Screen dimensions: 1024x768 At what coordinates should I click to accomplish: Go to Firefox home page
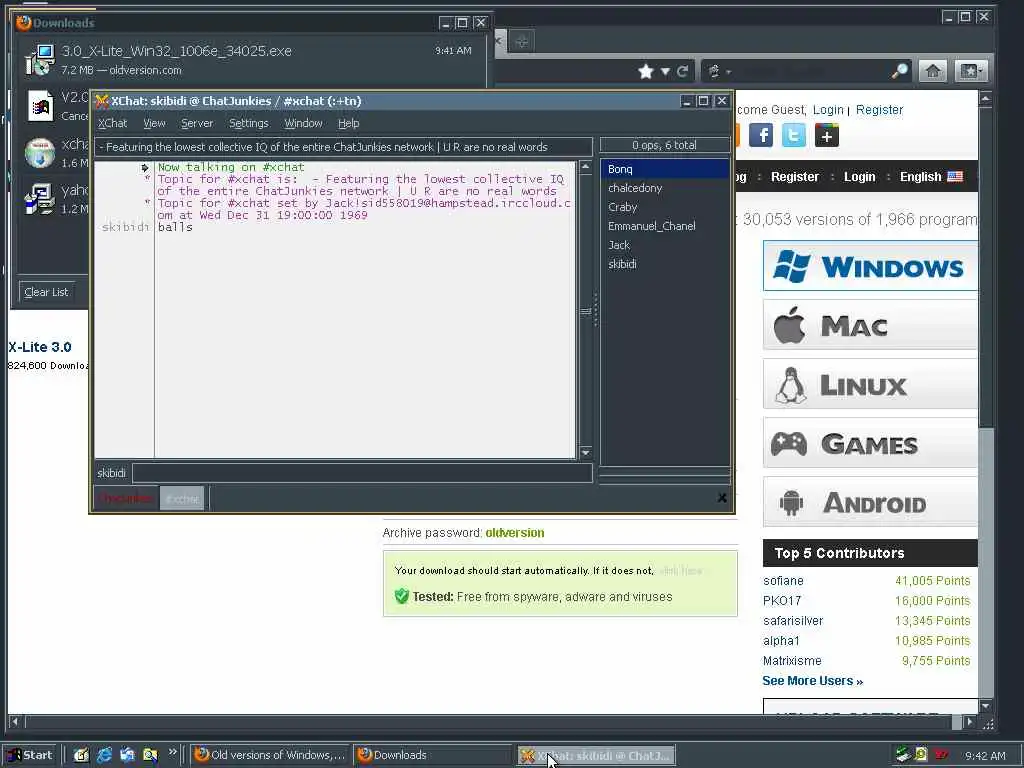click(933, 71)
